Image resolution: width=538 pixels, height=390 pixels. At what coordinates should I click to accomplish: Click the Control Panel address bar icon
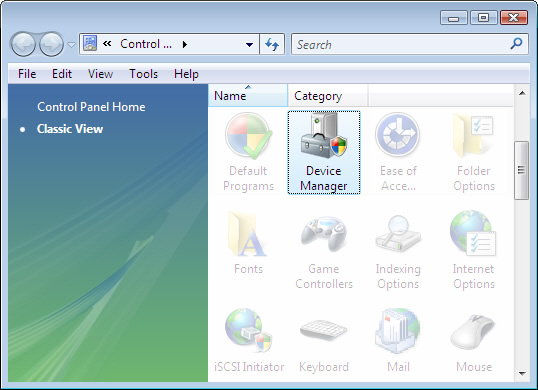[90, 44]
